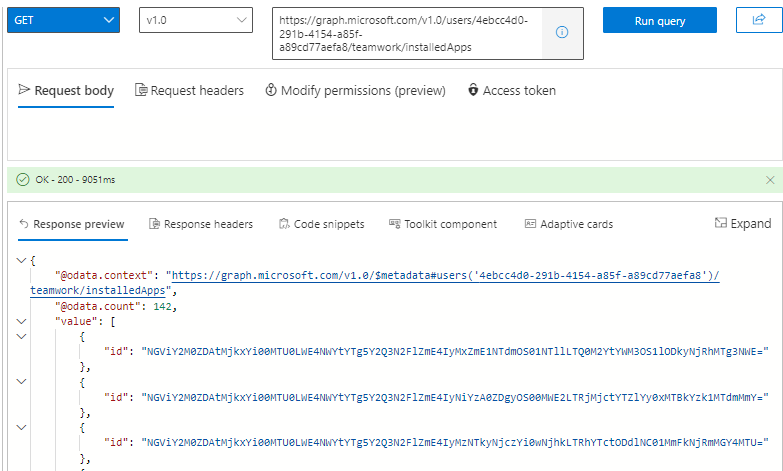Viewport: 783px width, 471px height.
Task: Open the @odata.context metadata URL link
Action: coord(375,283)
